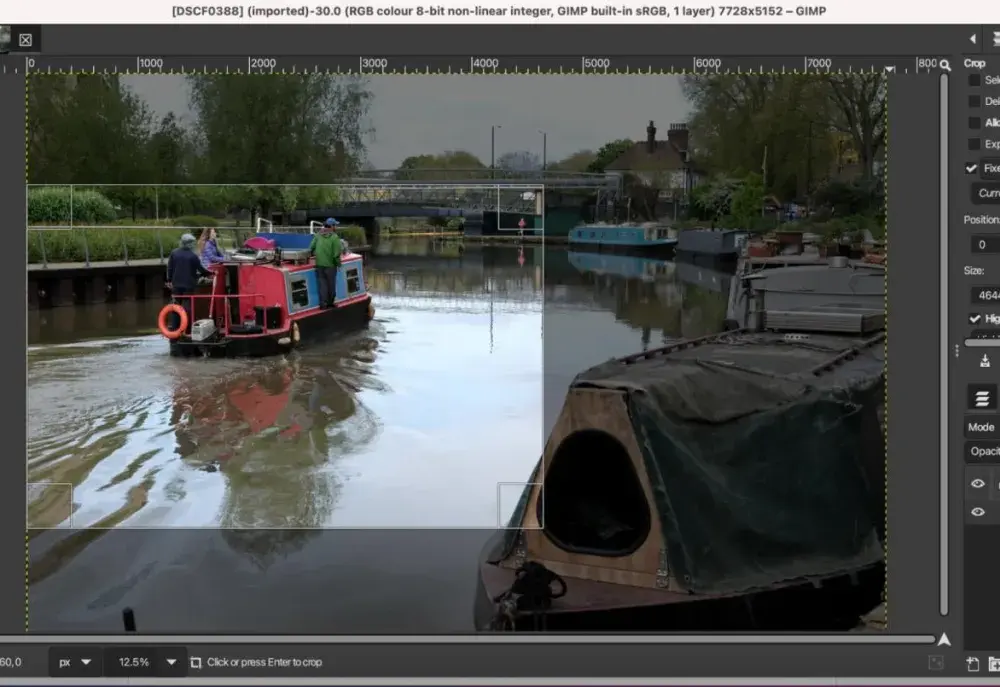Click the Size field showing 464
Image resolution: width=1000 pixels, height=687 pixels.
[985, 295]
